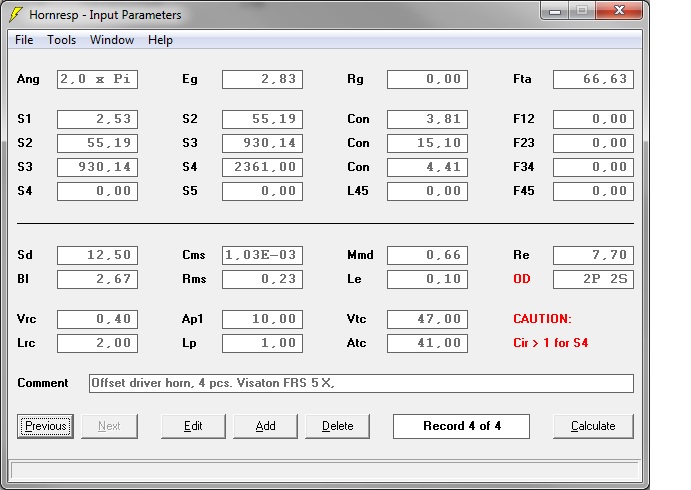
Task: Click the Rg input field
Action: coord(427,79)
